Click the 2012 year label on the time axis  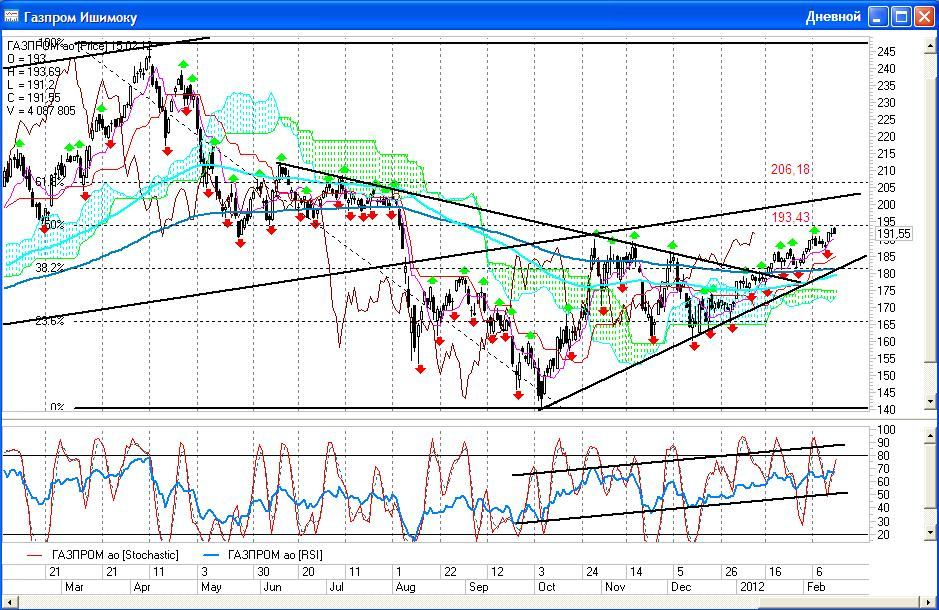tap(752, 587)
